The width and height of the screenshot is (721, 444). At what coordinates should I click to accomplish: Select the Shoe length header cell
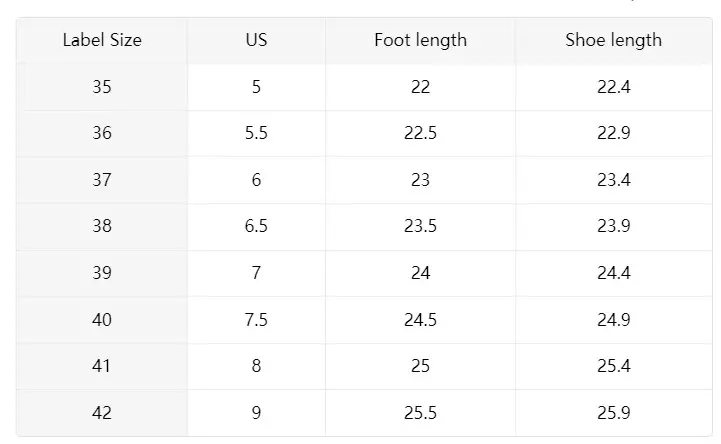(x=614, y=40)
